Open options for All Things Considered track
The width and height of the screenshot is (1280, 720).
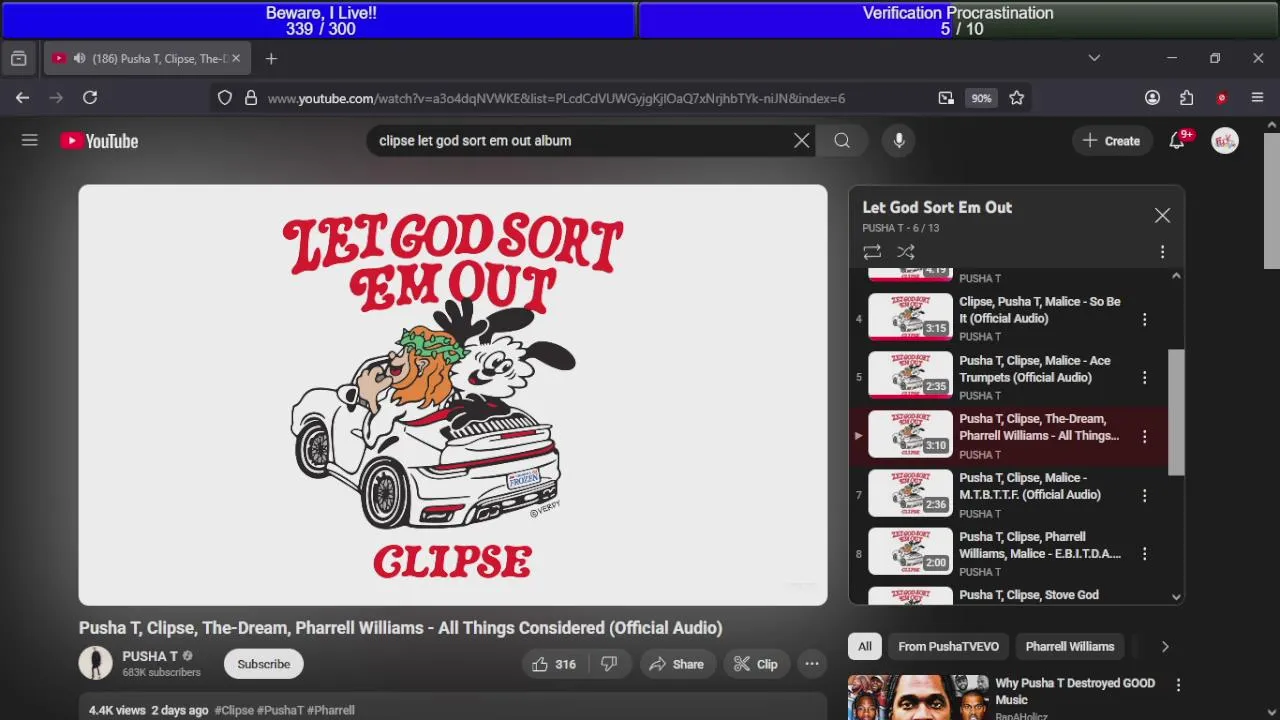pyautogui.click(x=1145, y=437)
